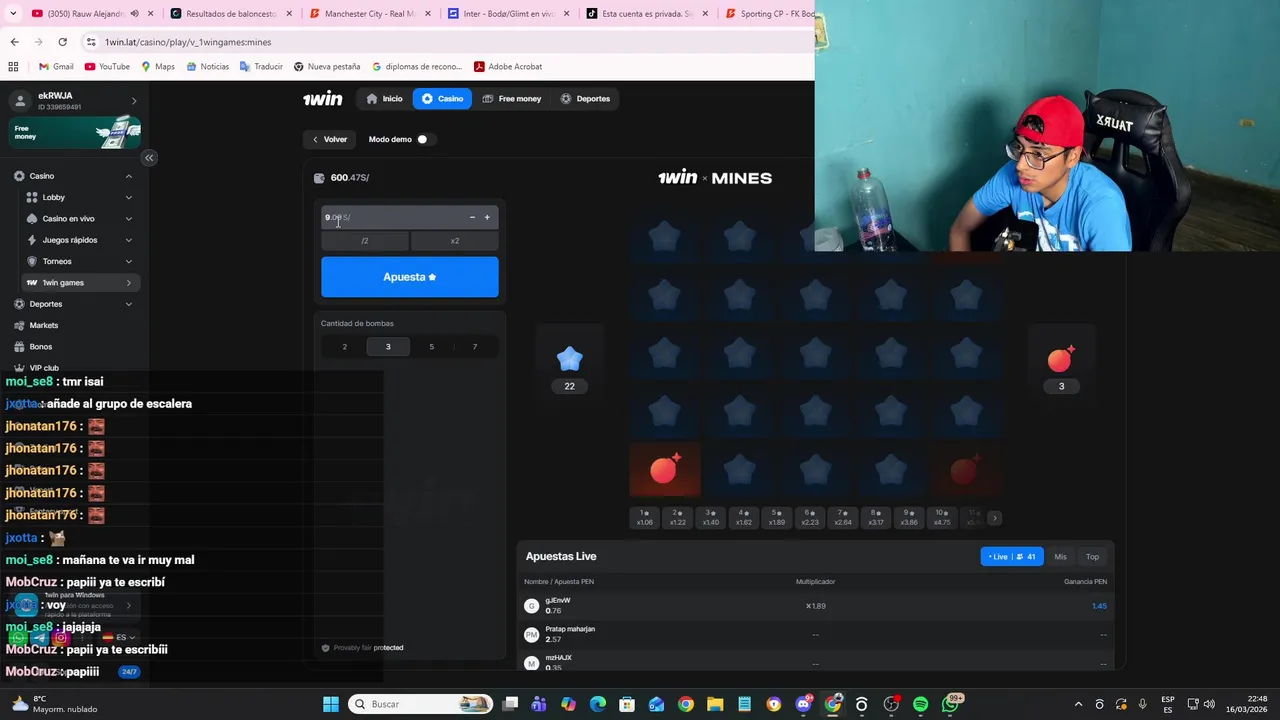This screenshot has height=720, width=1280.
Task: Halve the bet with /2 button
Action: [364, 241]
